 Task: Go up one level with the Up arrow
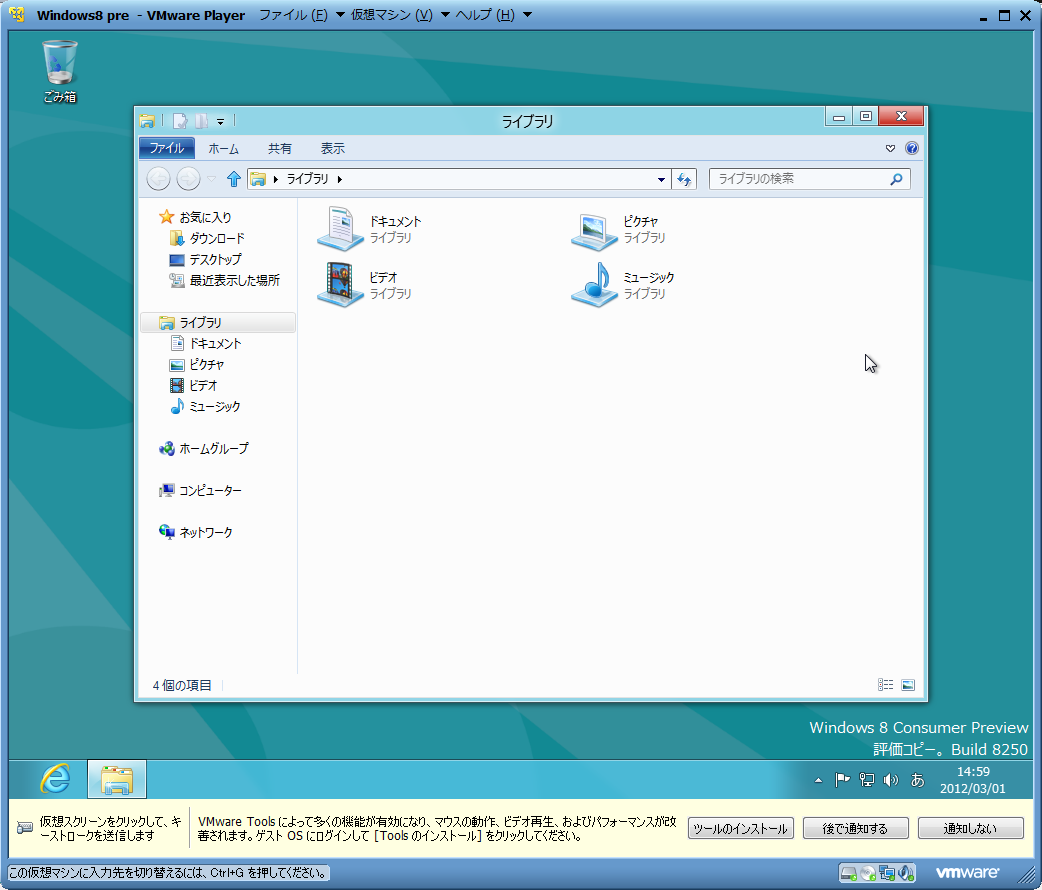click(x=233, y=179)
